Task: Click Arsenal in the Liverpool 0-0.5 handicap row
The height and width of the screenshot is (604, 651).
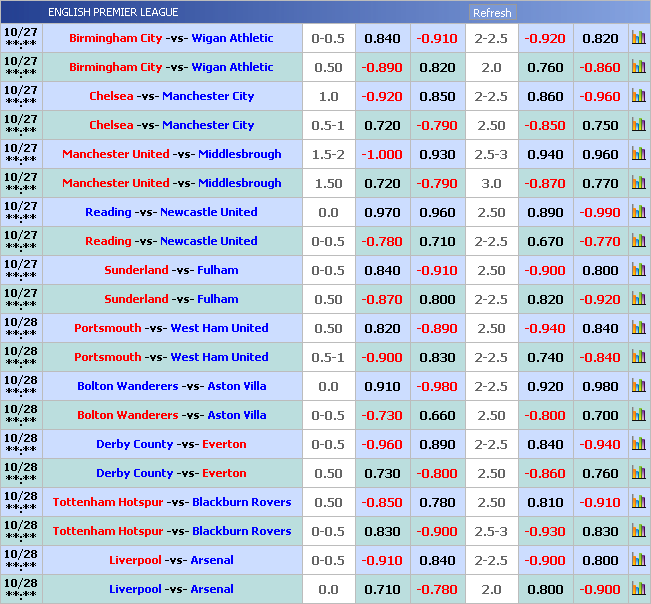Action: [x=211, y=561]
